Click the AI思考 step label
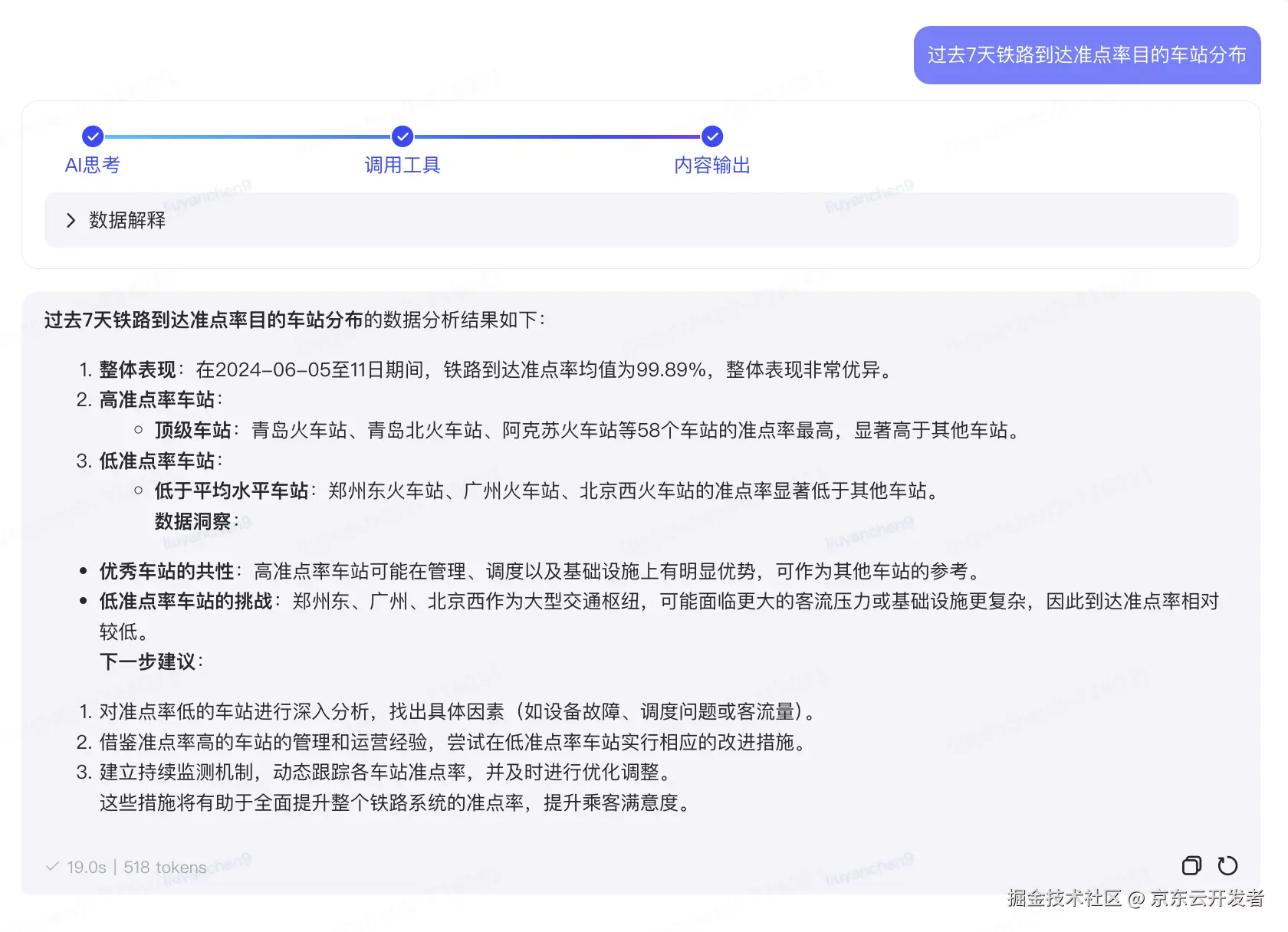This screenshot has width=1288, height=932. pos(93,166)
